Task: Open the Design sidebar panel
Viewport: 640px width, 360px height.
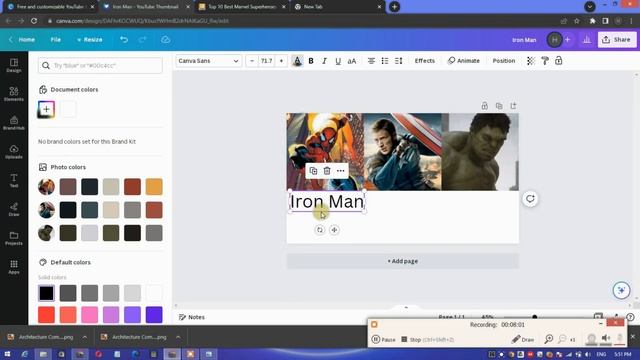Action: click(14, 65)
